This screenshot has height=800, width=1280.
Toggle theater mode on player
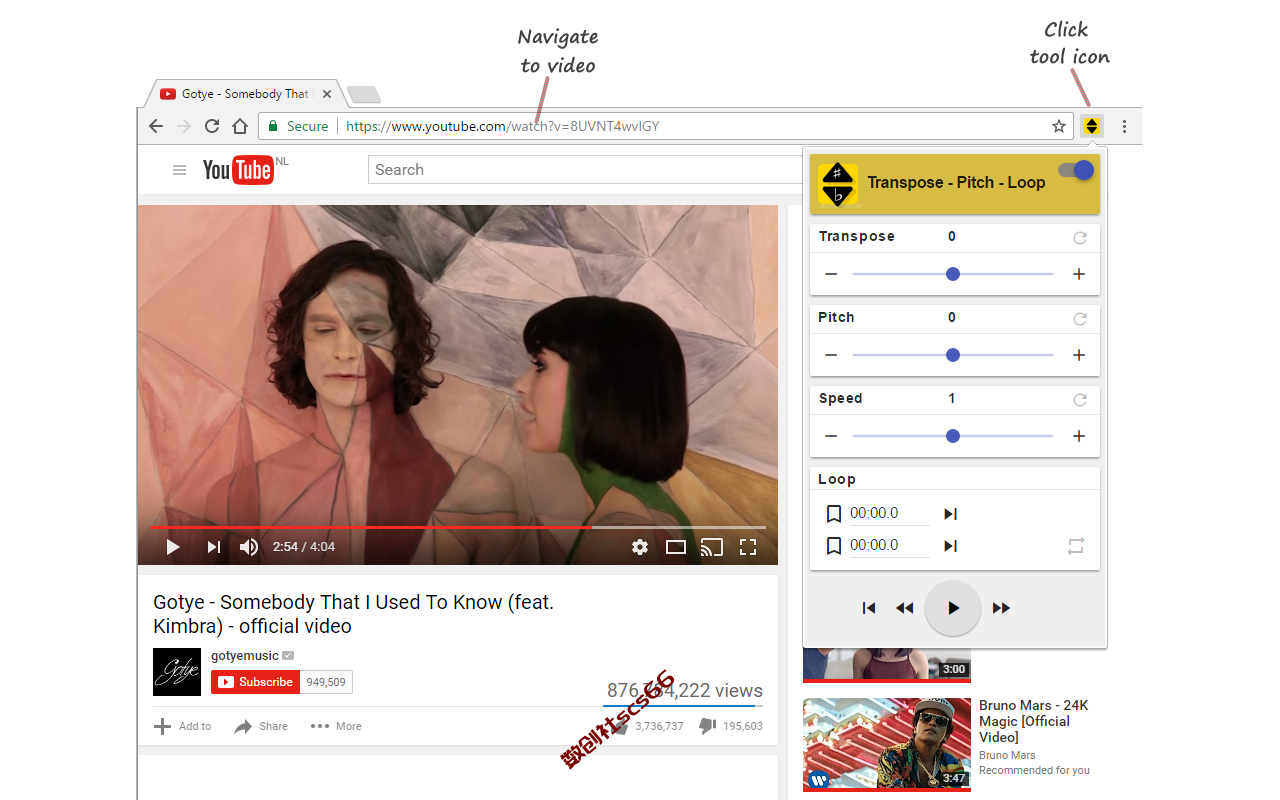(676, 547)
